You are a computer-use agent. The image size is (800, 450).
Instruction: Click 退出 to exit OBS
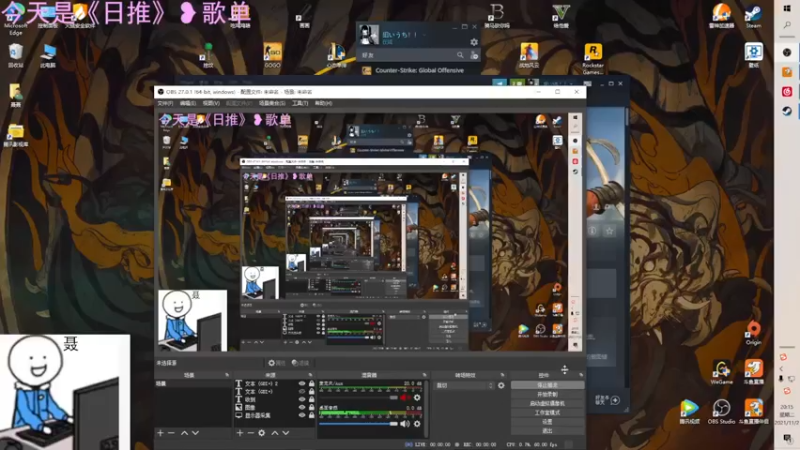[547, 431]
